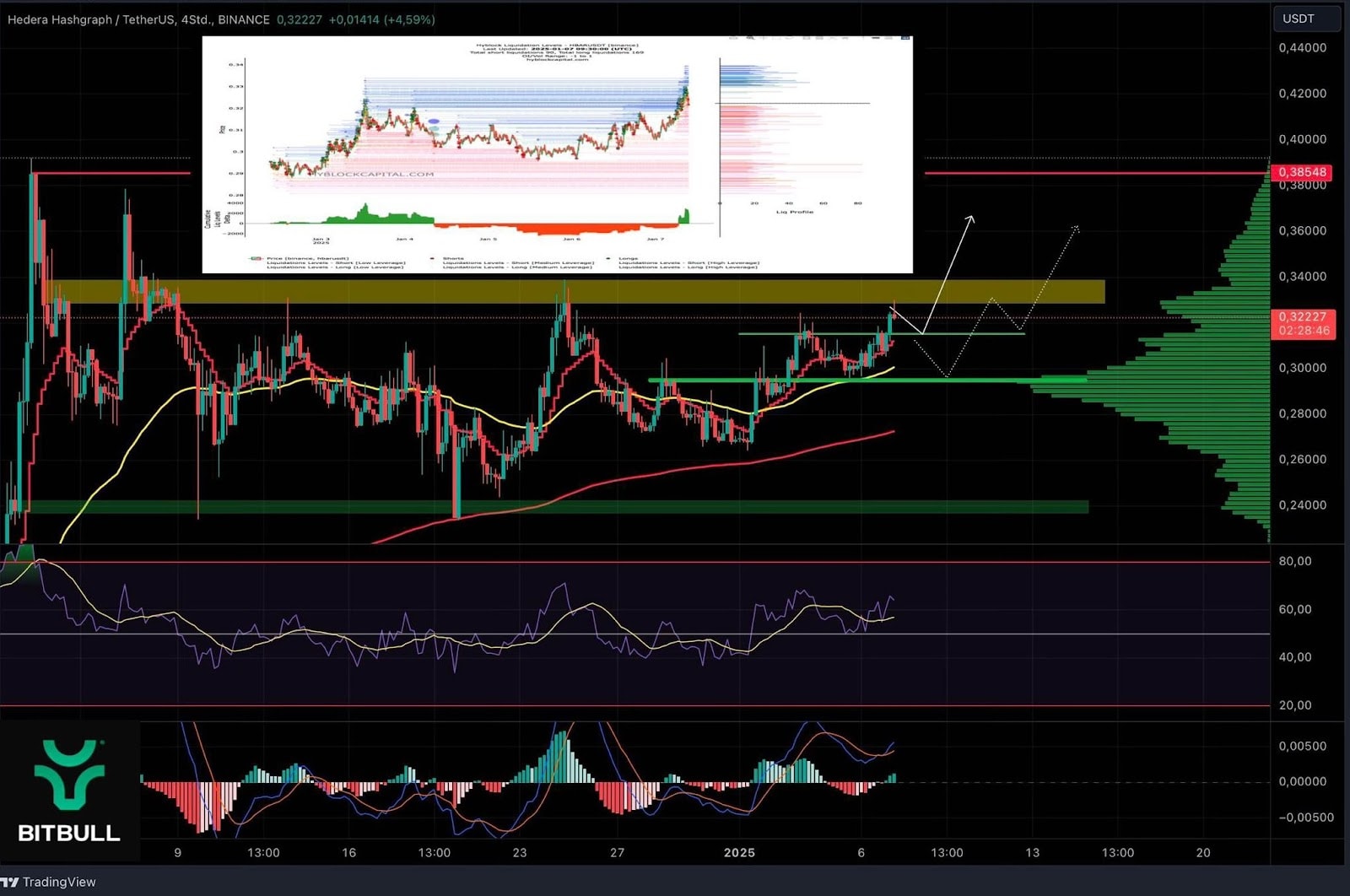Click the BITBULL logo
Image resolution: width=1350 pixels, height=896 pixels.
coord(69,791)
